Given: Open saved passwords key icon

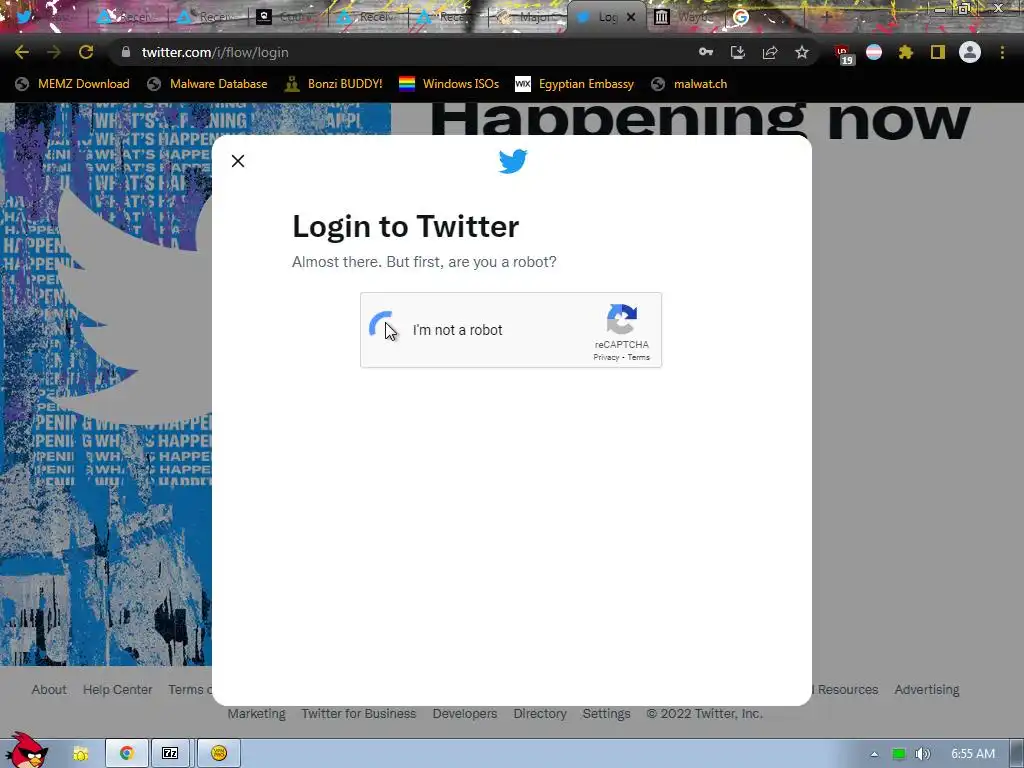Looking at the screenshot, I should [x=705, y=52].
